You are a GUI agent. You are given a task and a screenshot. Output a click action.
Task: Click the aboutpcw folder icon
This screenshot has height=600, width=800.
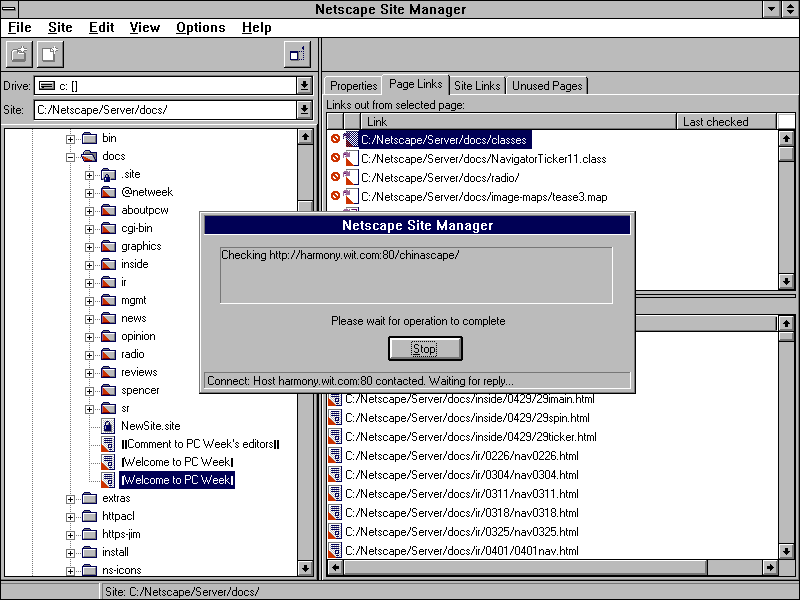tap(108, 210)
